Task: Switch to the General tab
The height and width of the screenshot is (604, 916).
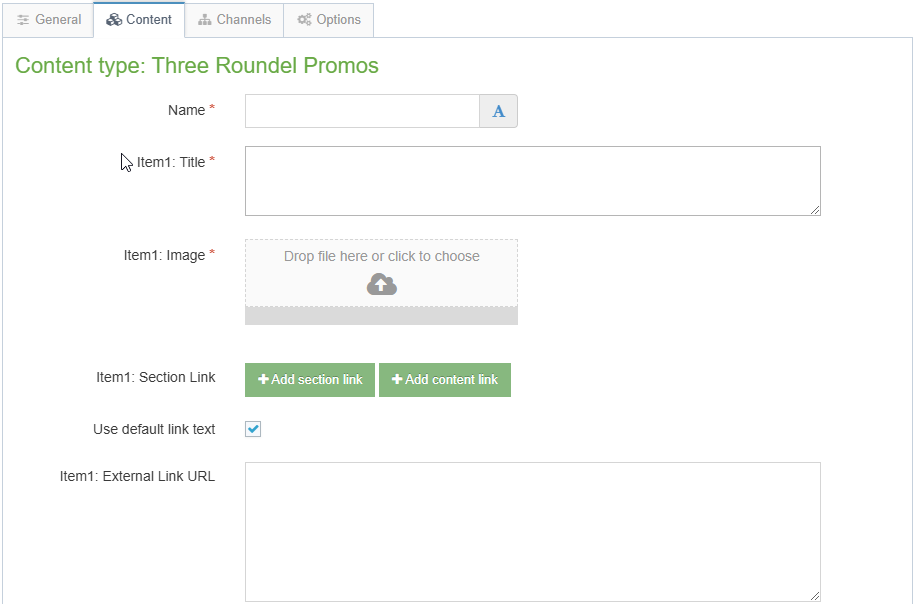Action: (48, 19)
